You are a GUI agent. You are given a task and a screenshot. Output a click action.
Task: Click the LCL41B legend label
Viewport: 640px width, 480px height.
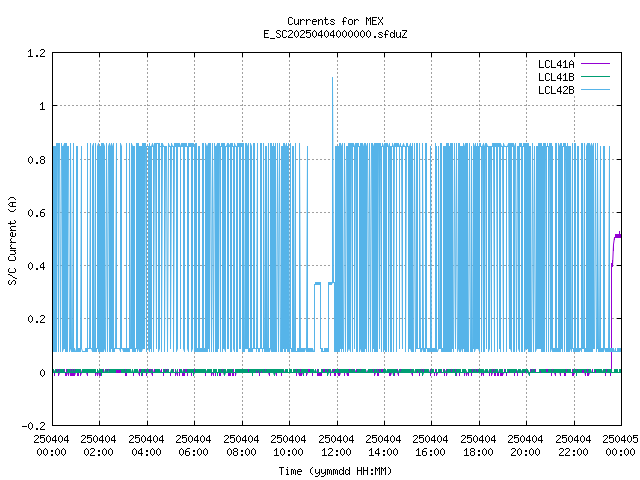(556, 77)
